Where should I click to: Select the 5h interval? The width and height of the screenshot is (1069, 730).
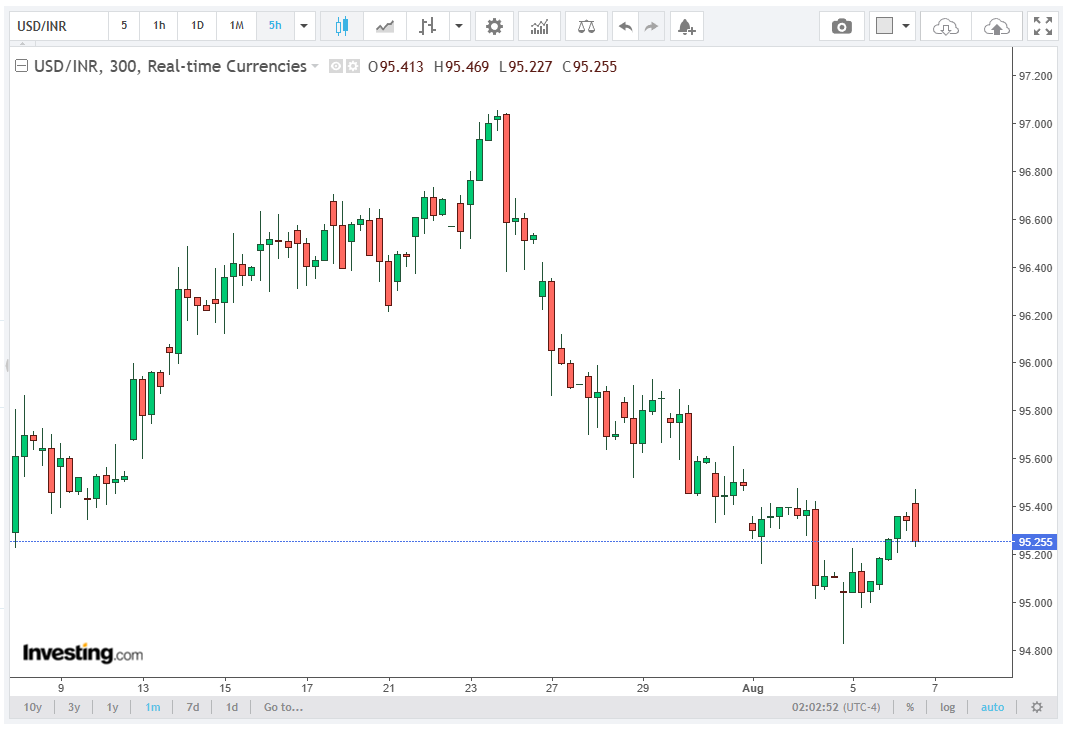click(x=275, y=26)
